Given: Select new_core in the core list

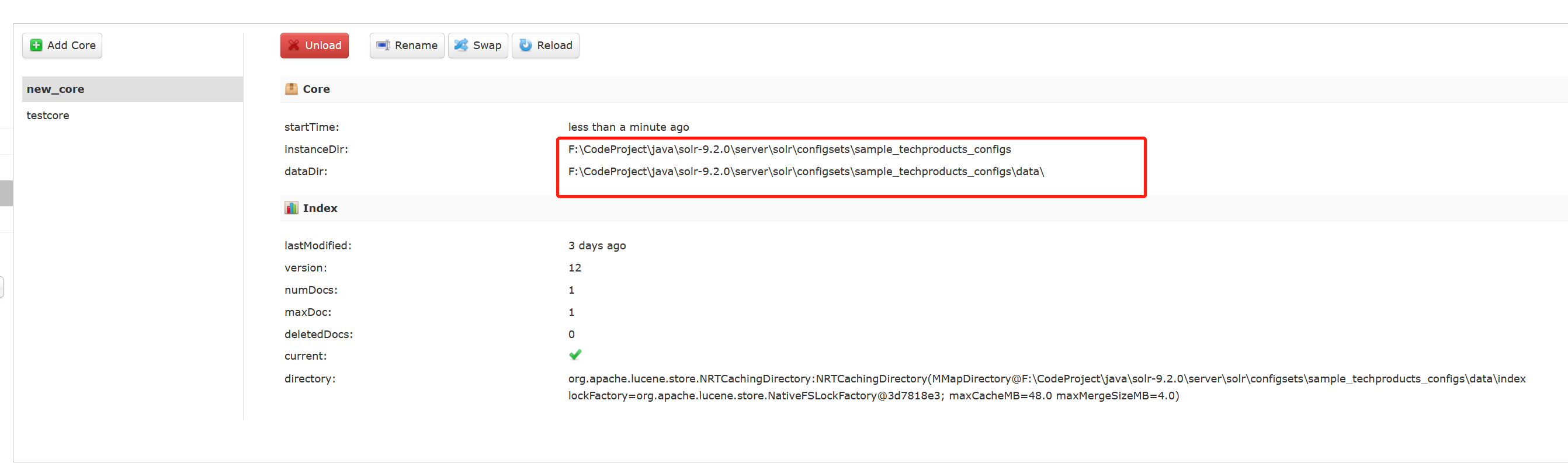Looking at the screenshot, I should [x=132, y=89].
